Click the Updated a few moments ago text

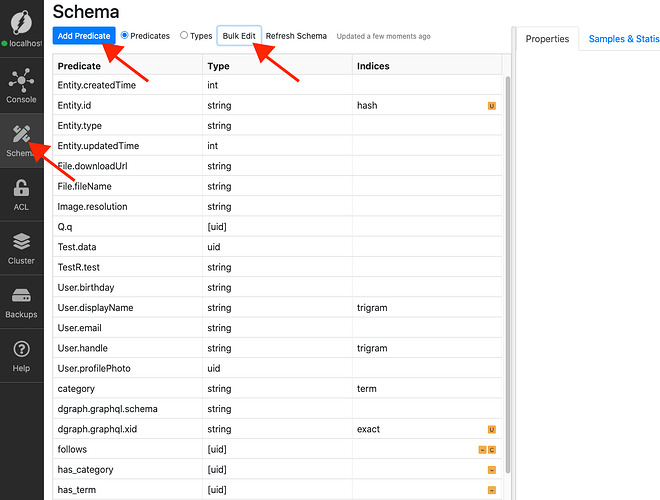(x=383, y=36)
